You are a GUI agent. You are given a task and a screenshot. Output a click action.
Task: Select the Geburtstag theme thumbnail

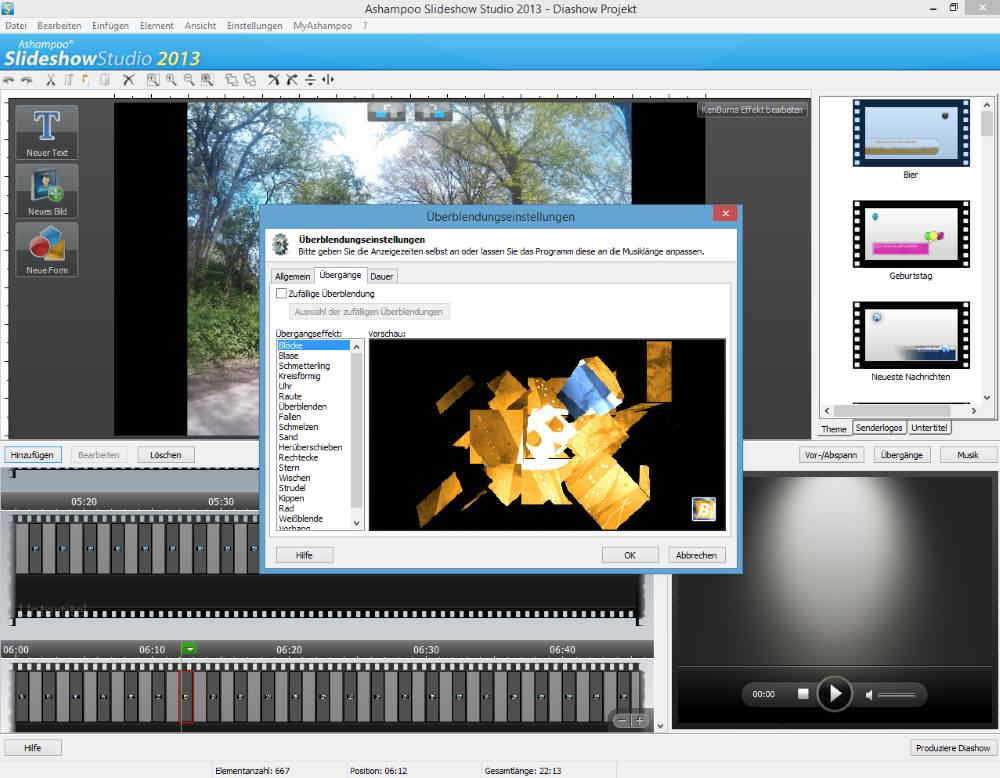(911, 234)
